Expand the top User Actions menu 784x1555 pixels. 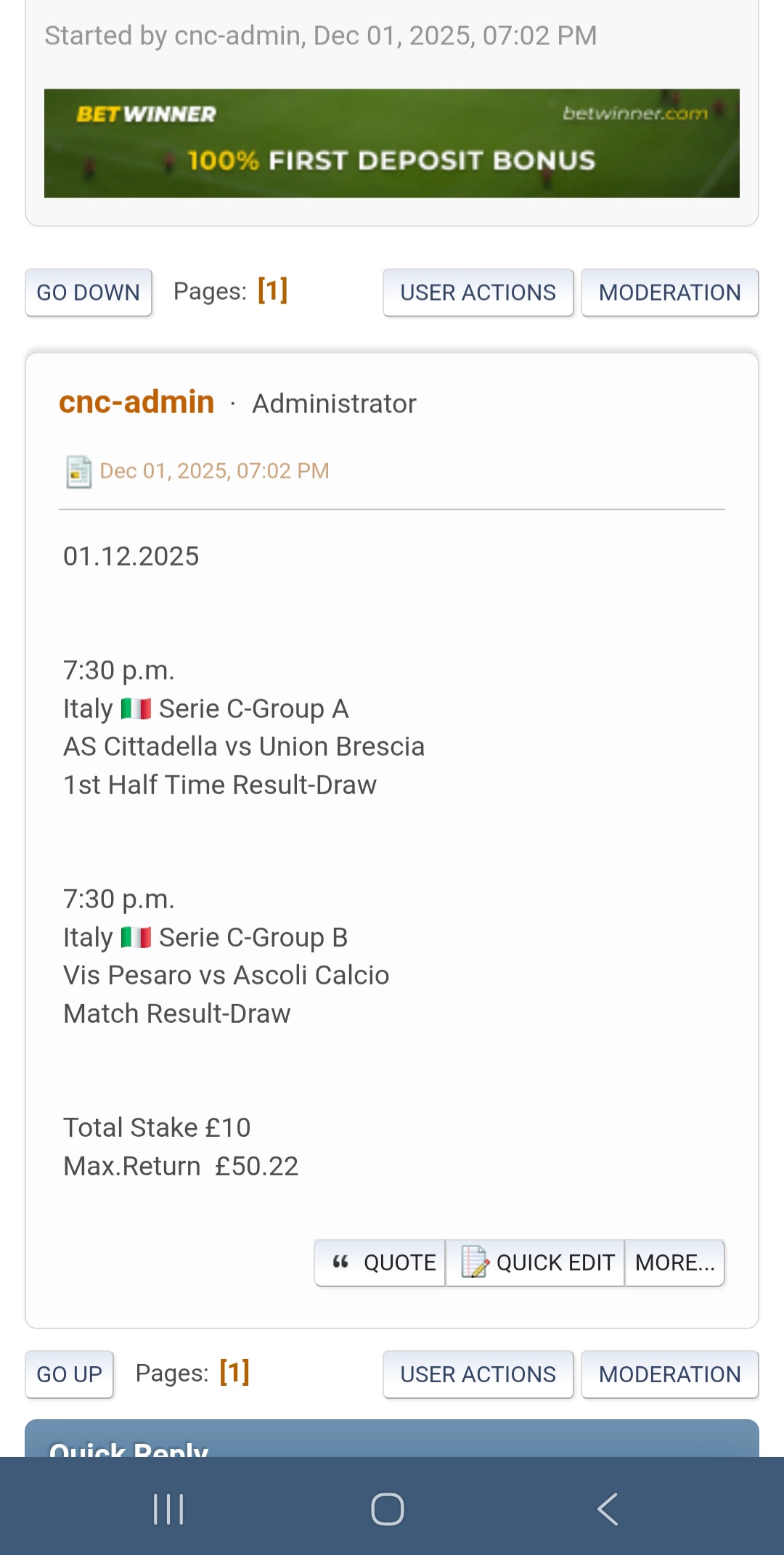(x=478, y=293)
